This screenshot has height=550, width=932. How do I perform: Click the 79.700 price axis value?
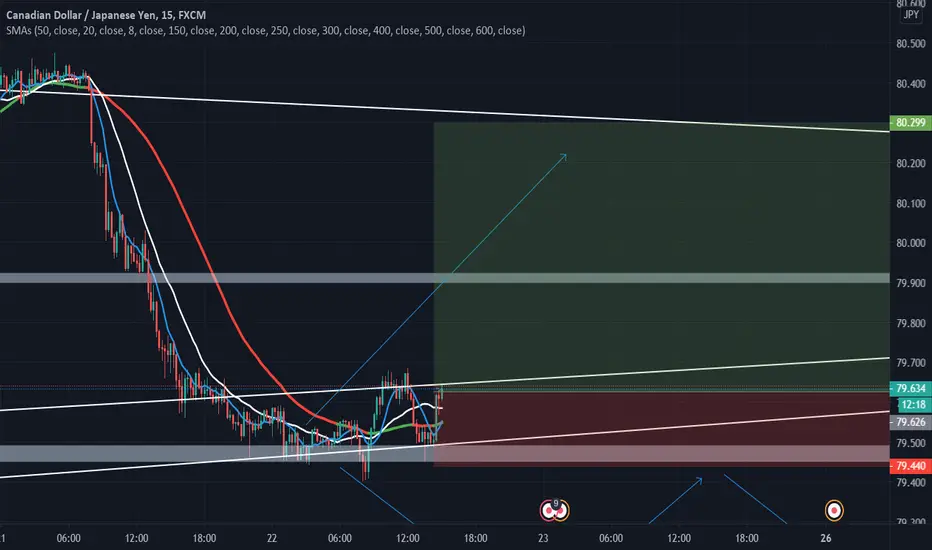tap(911, 363)
